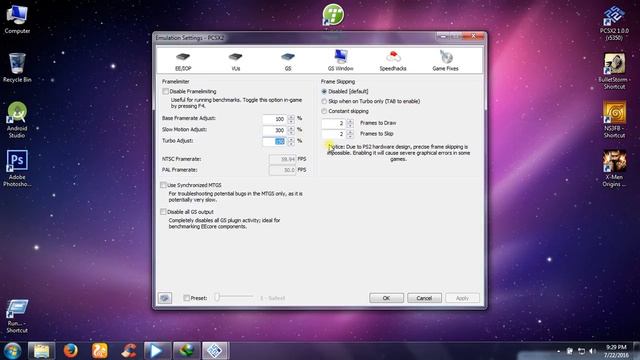
Task: Click the Preset slider handle
Action: (217, 297)
